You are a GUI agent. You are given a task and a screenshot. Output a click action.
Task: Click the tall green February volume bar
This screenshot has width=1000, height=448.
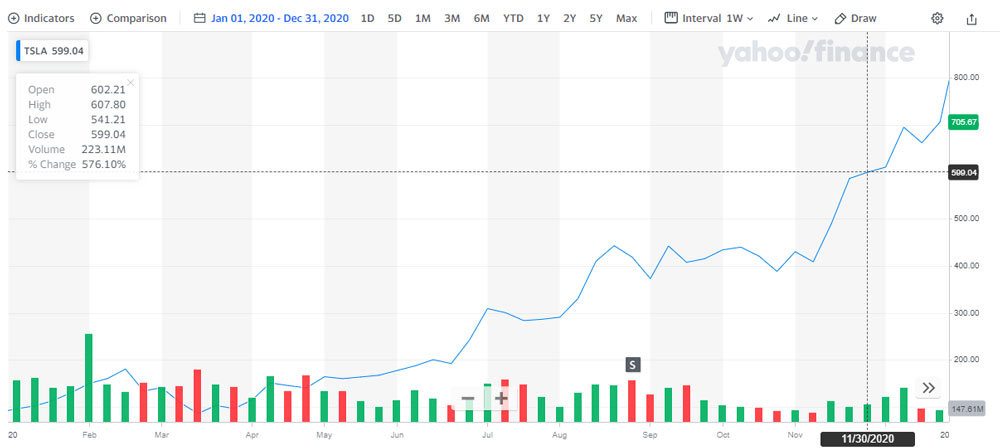tap(89, 378)
